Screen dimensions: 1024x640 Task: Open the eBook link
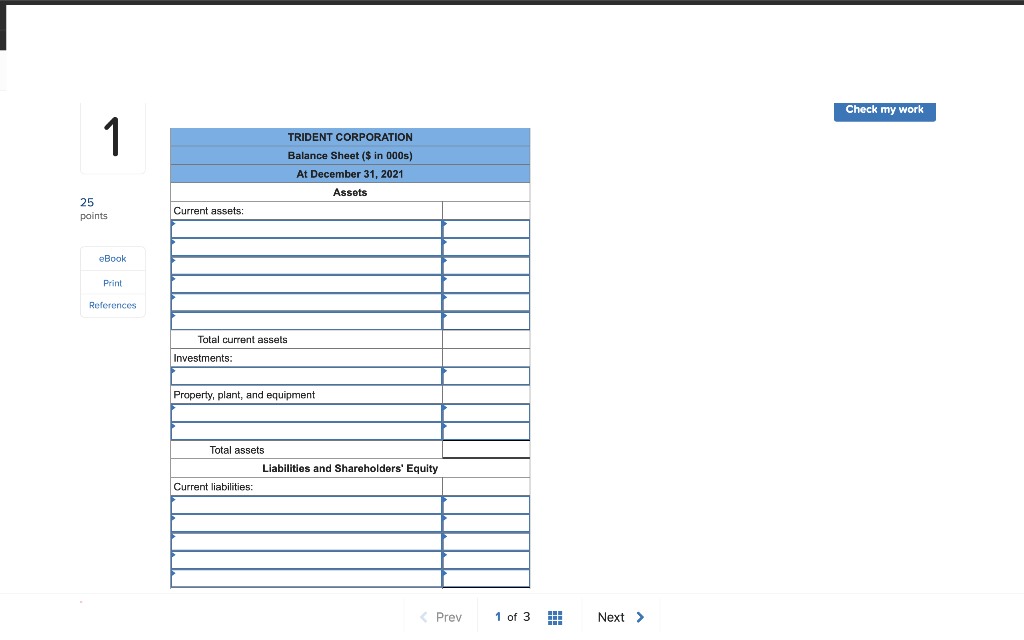(x=112, y=258)
